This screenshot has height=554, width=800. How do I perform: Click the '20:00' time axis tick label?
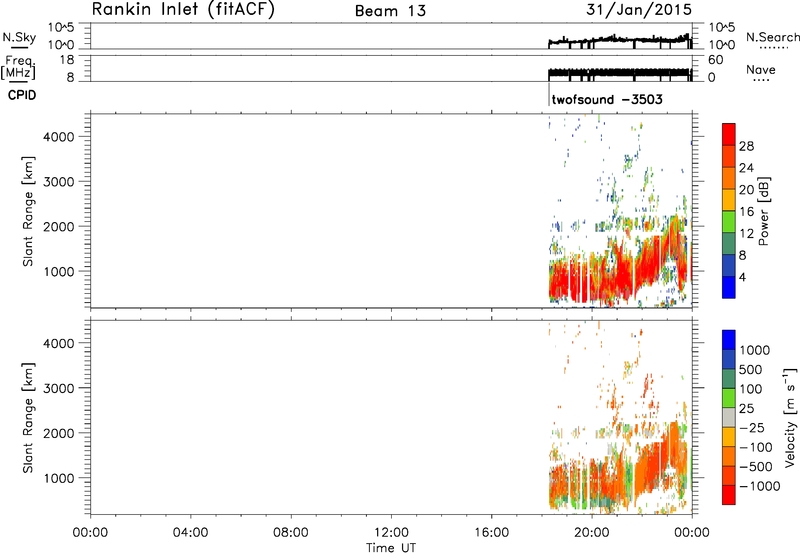point(592,533)
